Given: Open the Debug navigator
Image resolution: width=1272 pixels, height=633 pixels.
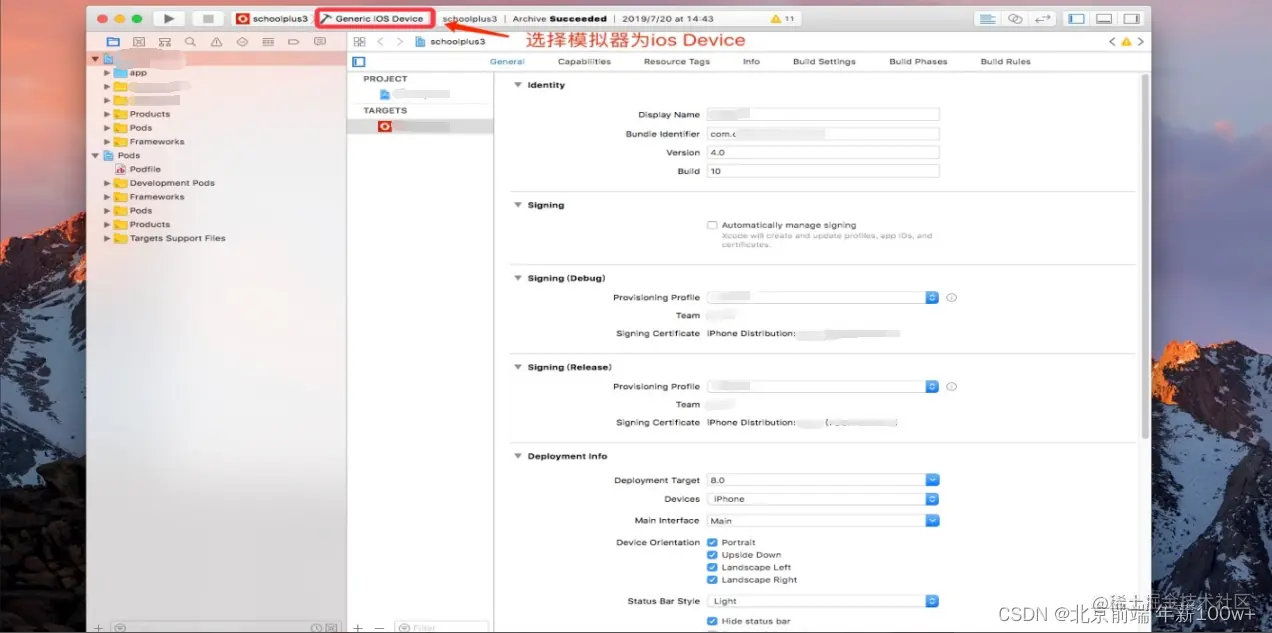Looking at the screenshot, I should (268, 42).
